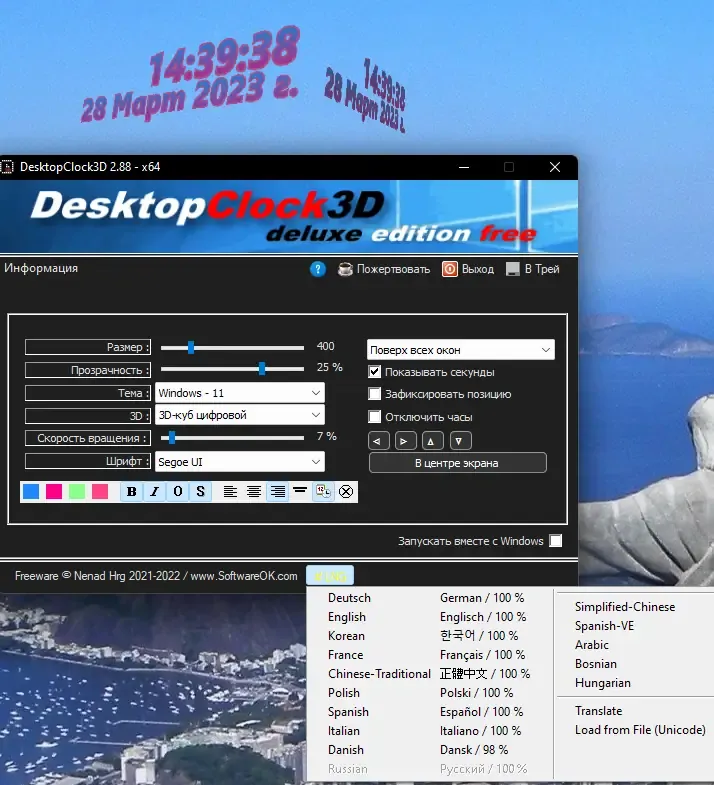Click the Информация label
The height and width of the screenshot is (785, 714).
click(41, 268)
